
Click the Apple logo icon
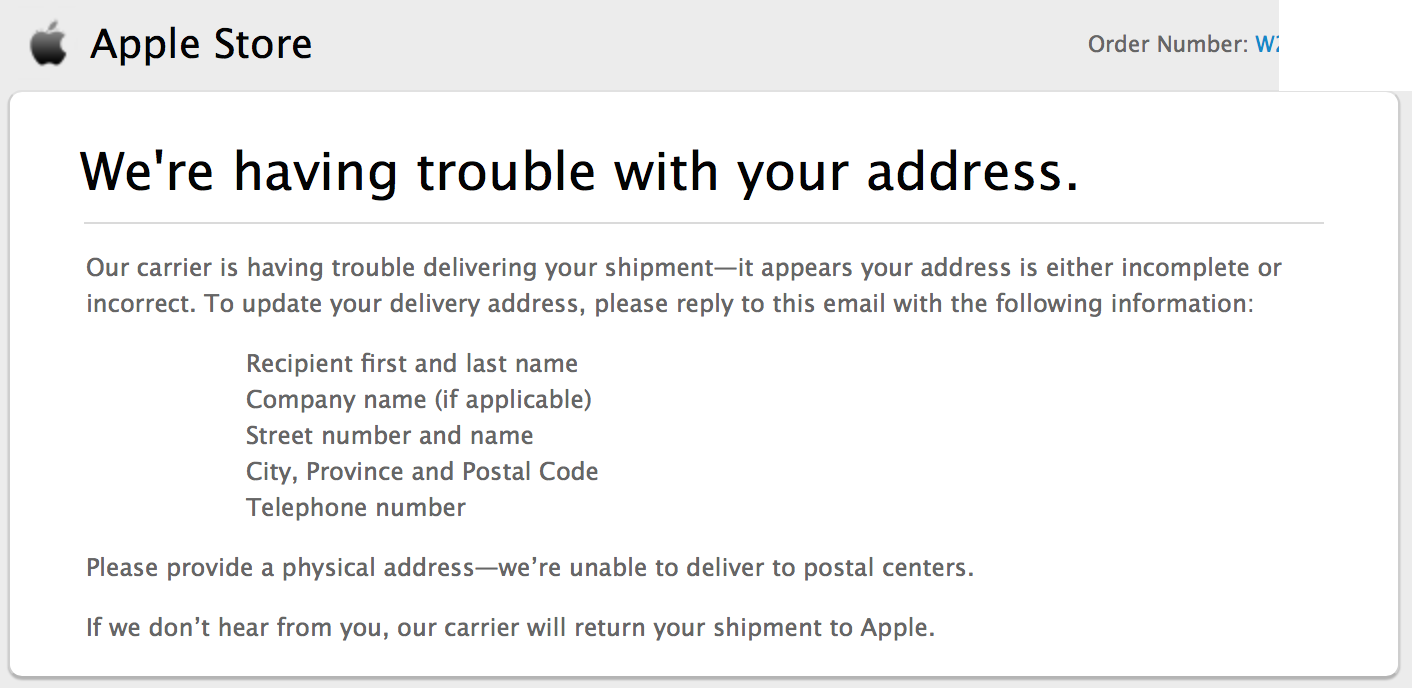(x=48, y=45)
